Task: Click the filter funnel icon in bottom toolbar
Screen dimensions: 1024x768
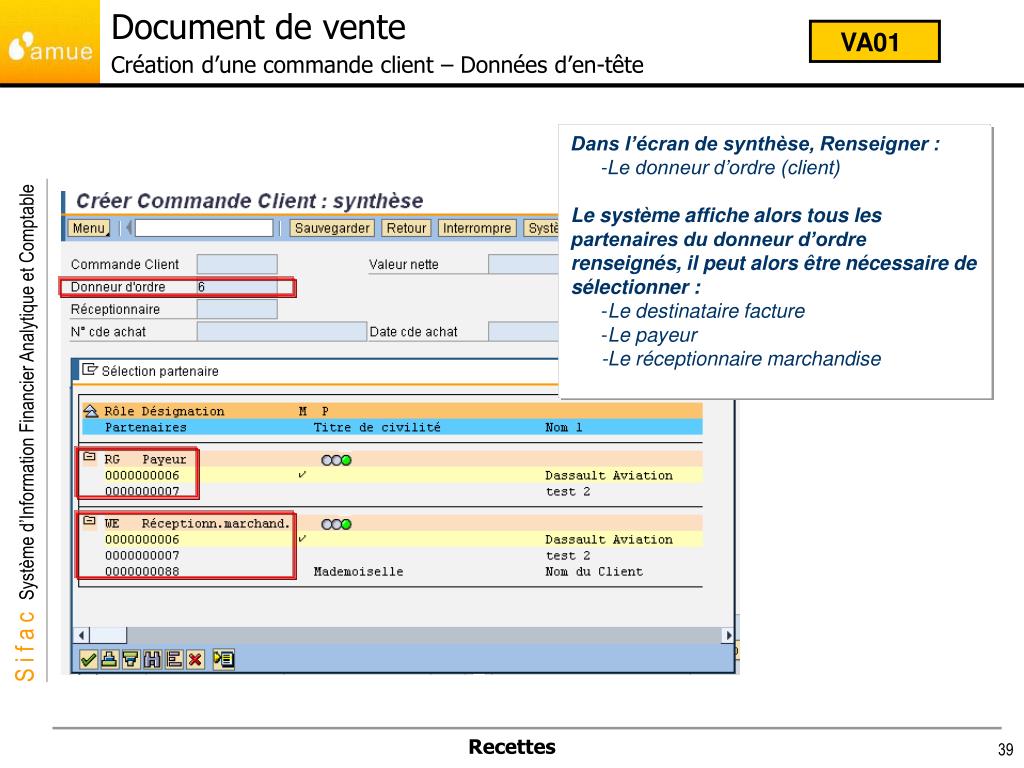Action: pos(131,660)
